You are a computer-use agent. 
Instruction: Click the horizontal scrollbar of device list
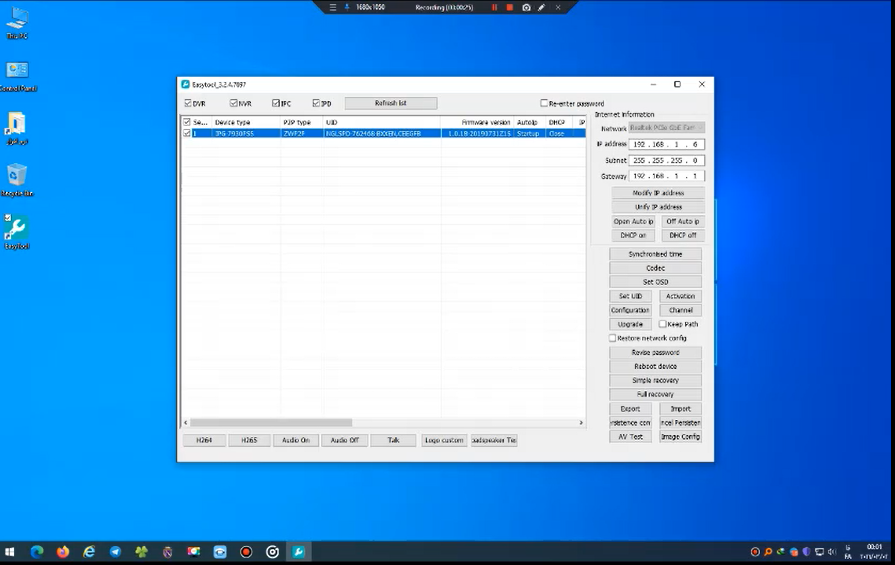click(270, 423)
